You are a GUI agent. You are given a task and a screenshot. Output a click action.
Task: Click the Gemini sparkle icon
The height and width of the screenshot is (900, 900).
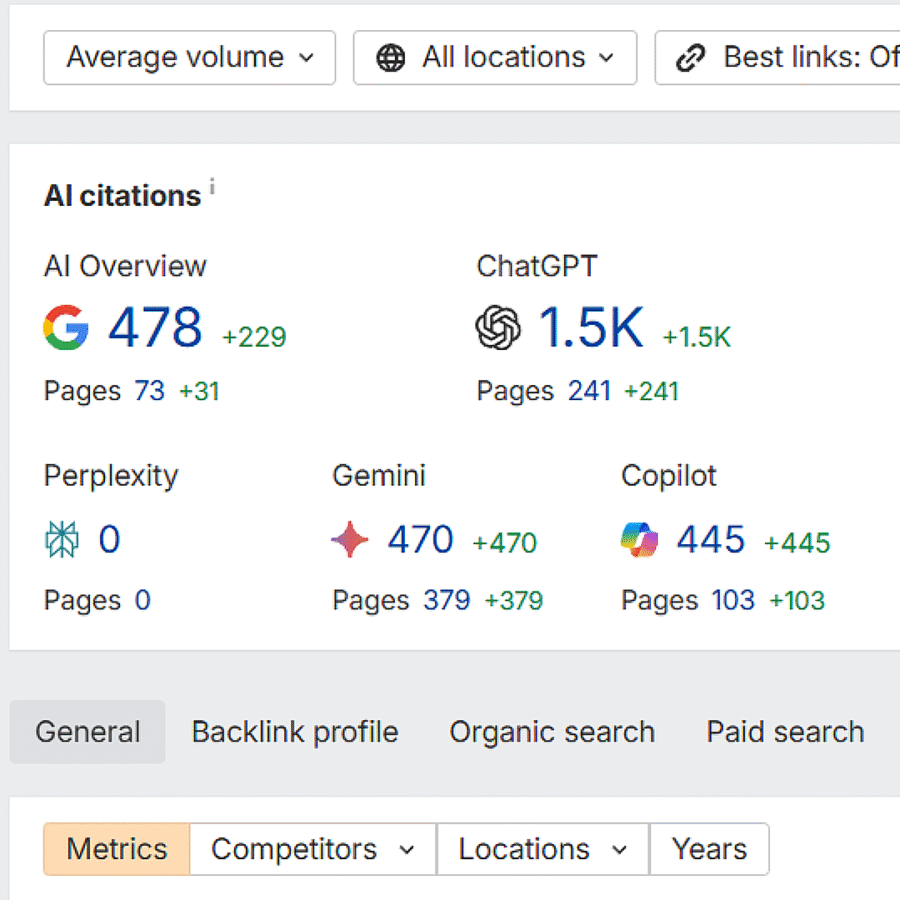[x=350, y=541]
